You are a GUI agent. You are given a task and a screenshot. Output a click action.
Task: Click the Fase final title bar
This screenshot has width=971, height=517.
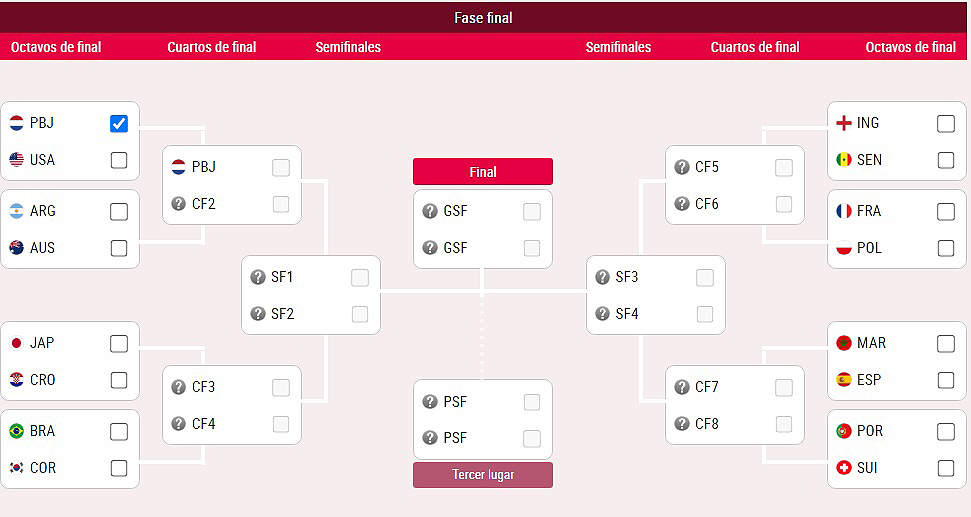[x=484, y=18]
